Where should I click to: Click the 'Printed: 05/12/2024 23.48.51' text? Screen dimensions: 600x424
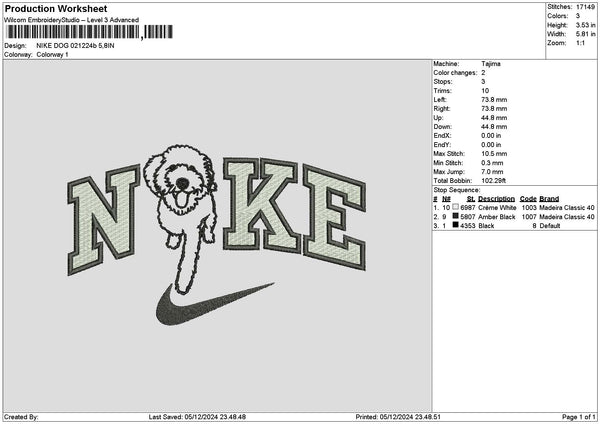398,417
